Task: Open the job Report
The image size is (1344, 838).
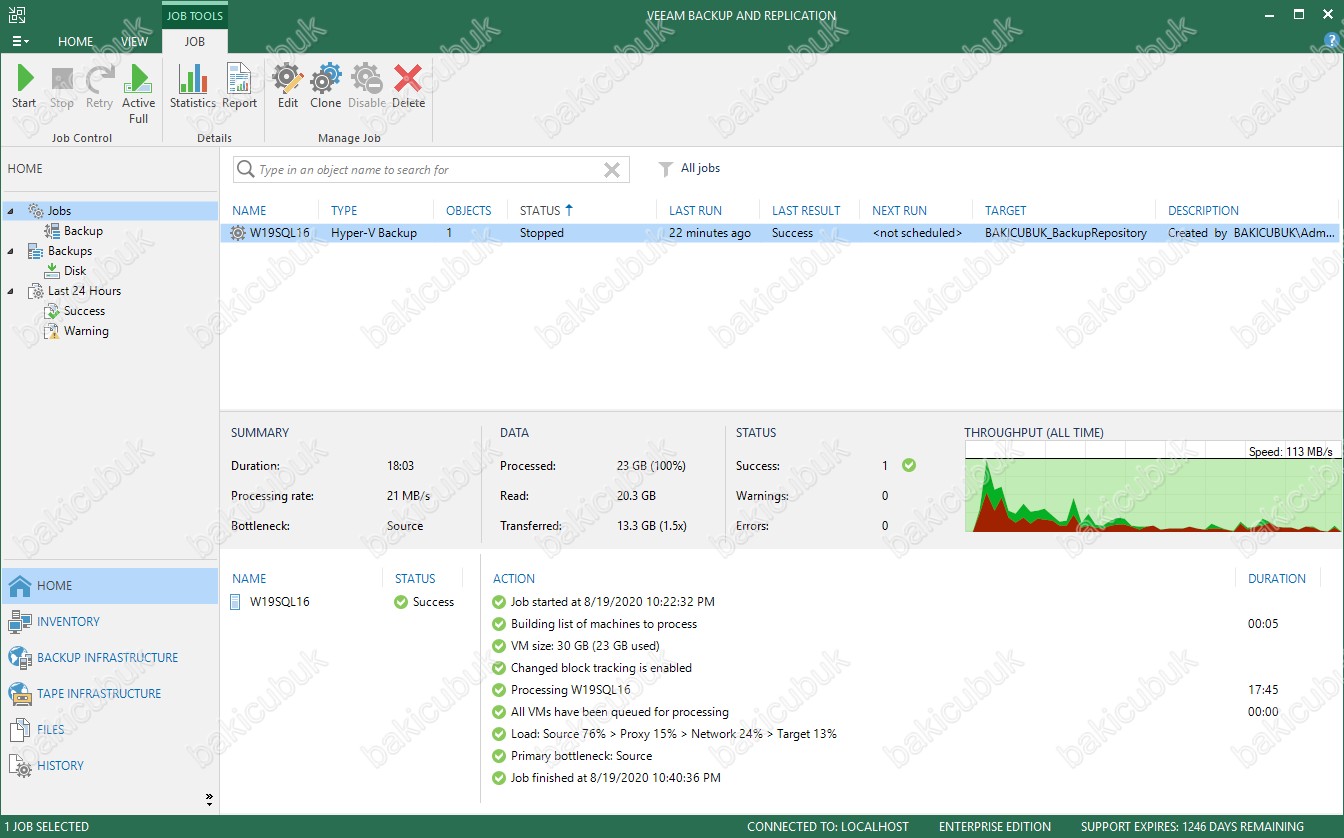Action: [x=240, y=86]
